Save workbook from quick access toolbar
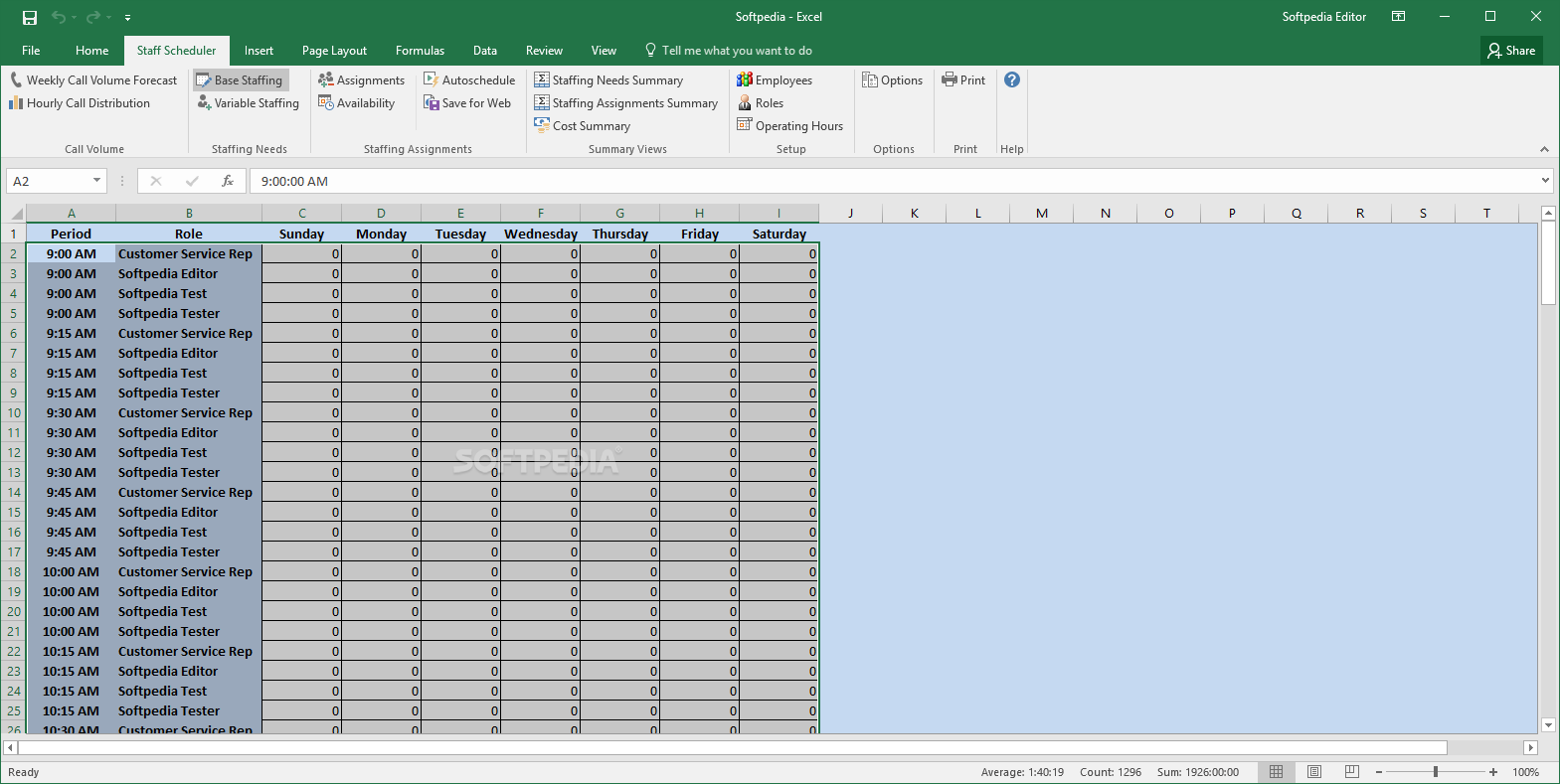The image size is (1560, 784). 30,17
